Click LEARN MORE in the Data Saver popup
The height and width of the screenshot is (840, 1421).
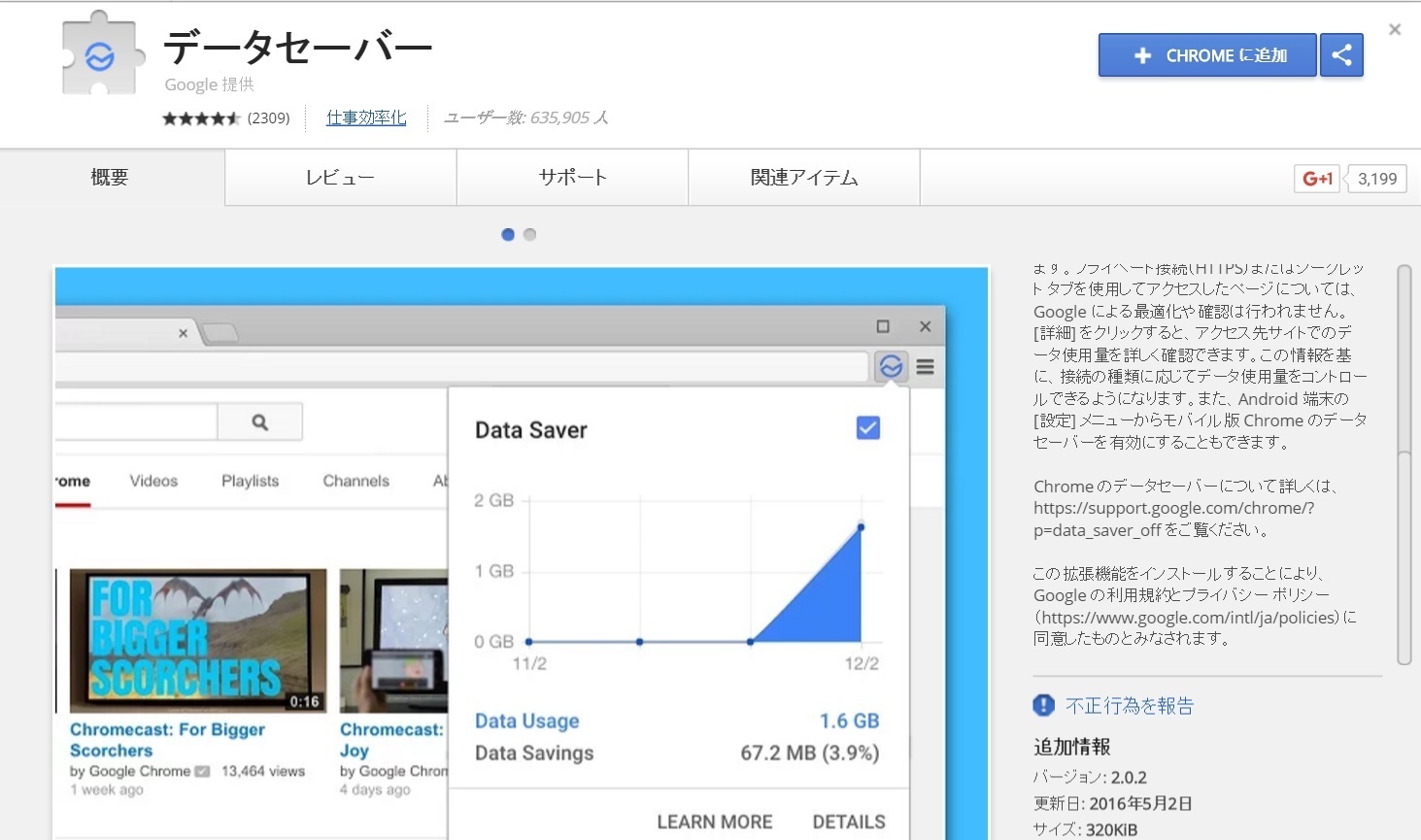tap(715, 822)
